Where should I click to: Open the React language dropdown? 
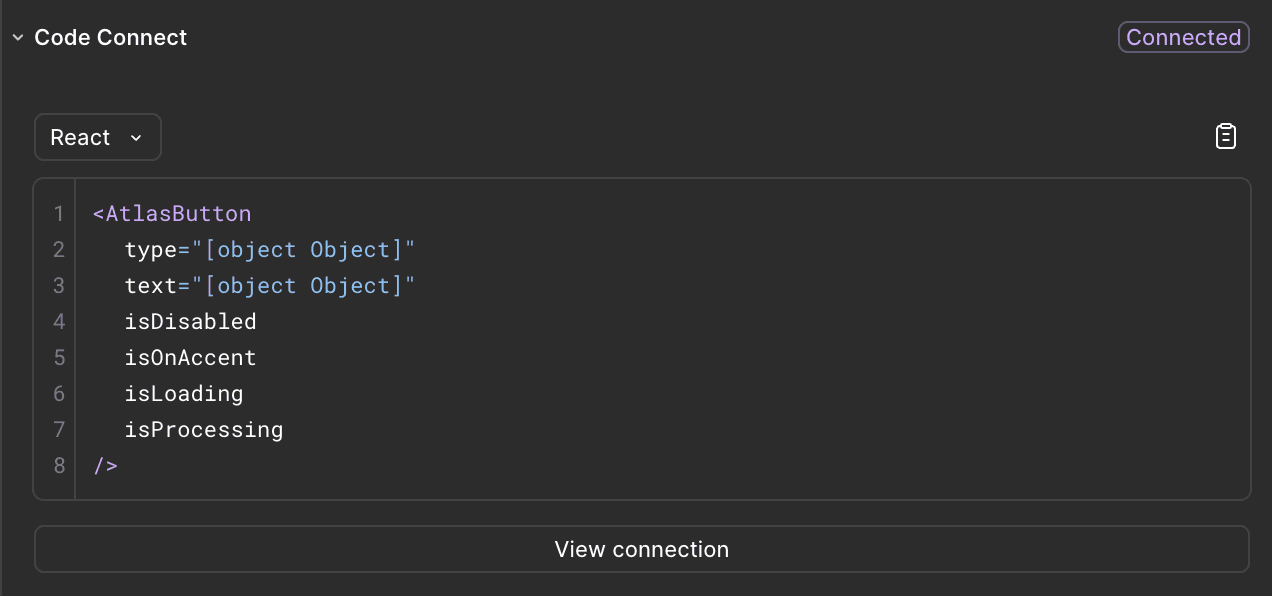(97, 137)
